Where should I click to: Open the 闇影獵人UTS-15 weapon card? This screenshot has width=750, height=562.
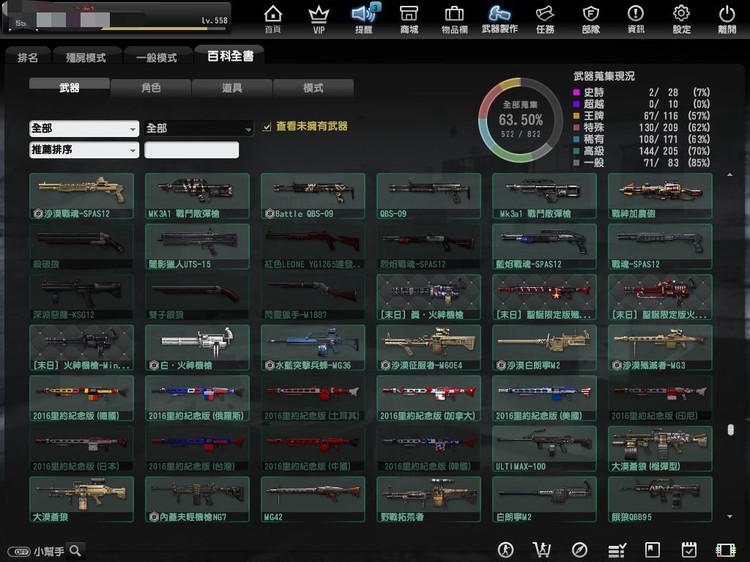pos(197,247)
